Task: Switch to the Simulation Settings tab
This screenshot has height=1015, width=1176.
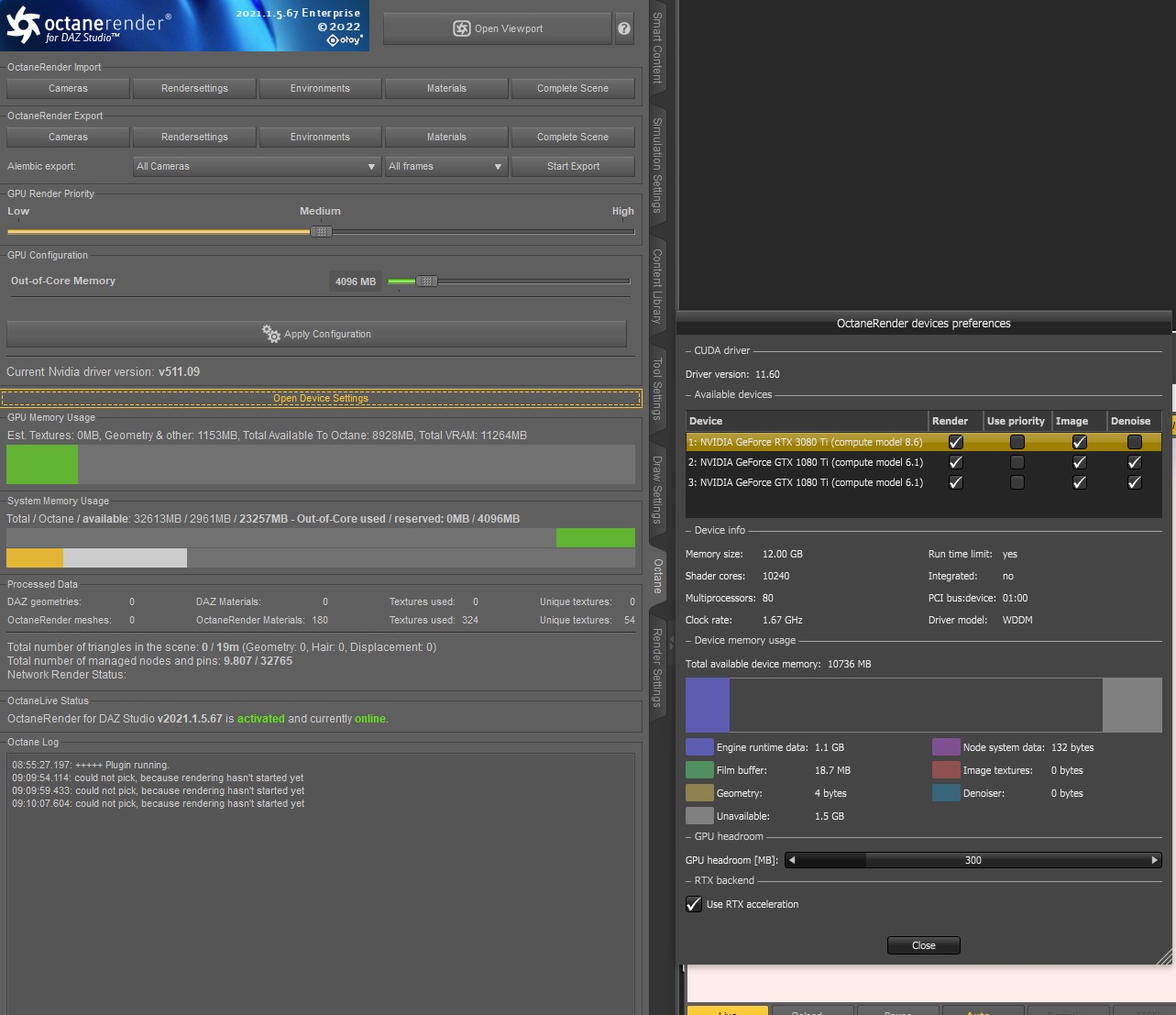Action: (657, 165)
